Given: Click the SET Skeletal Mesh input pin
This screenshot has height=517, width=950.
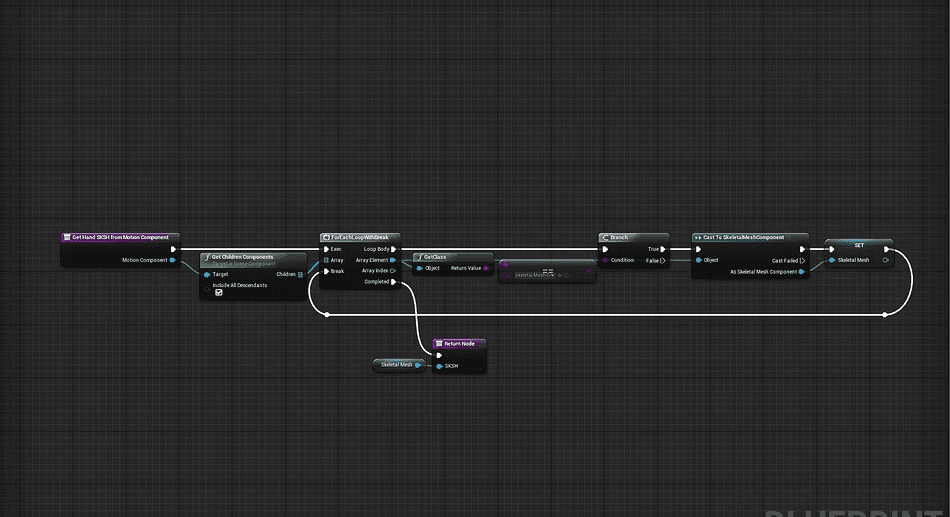Looking at the screenshot, I should (832, 260).
